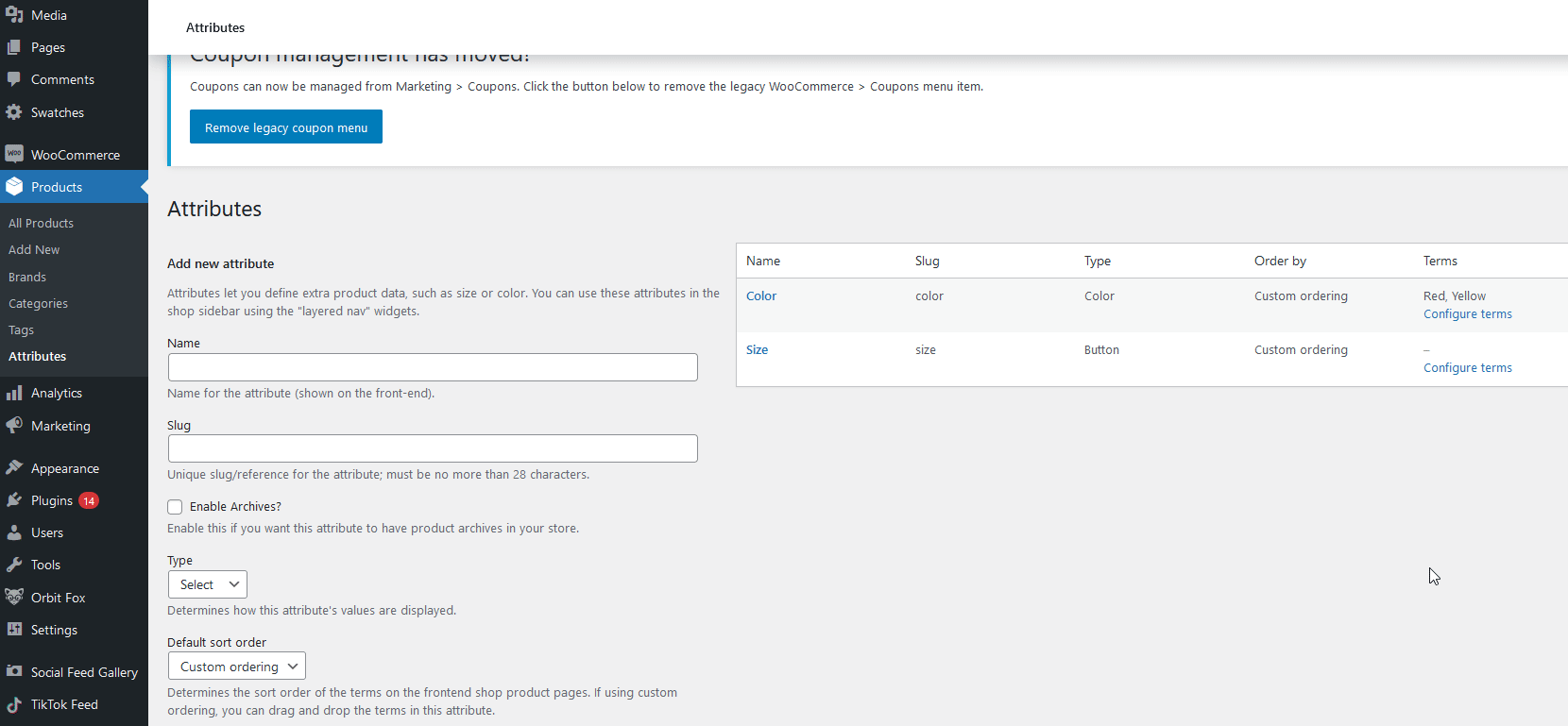Click the Comments speech bubble icon
1568x726 pixels.
click(x=14, y=79)
